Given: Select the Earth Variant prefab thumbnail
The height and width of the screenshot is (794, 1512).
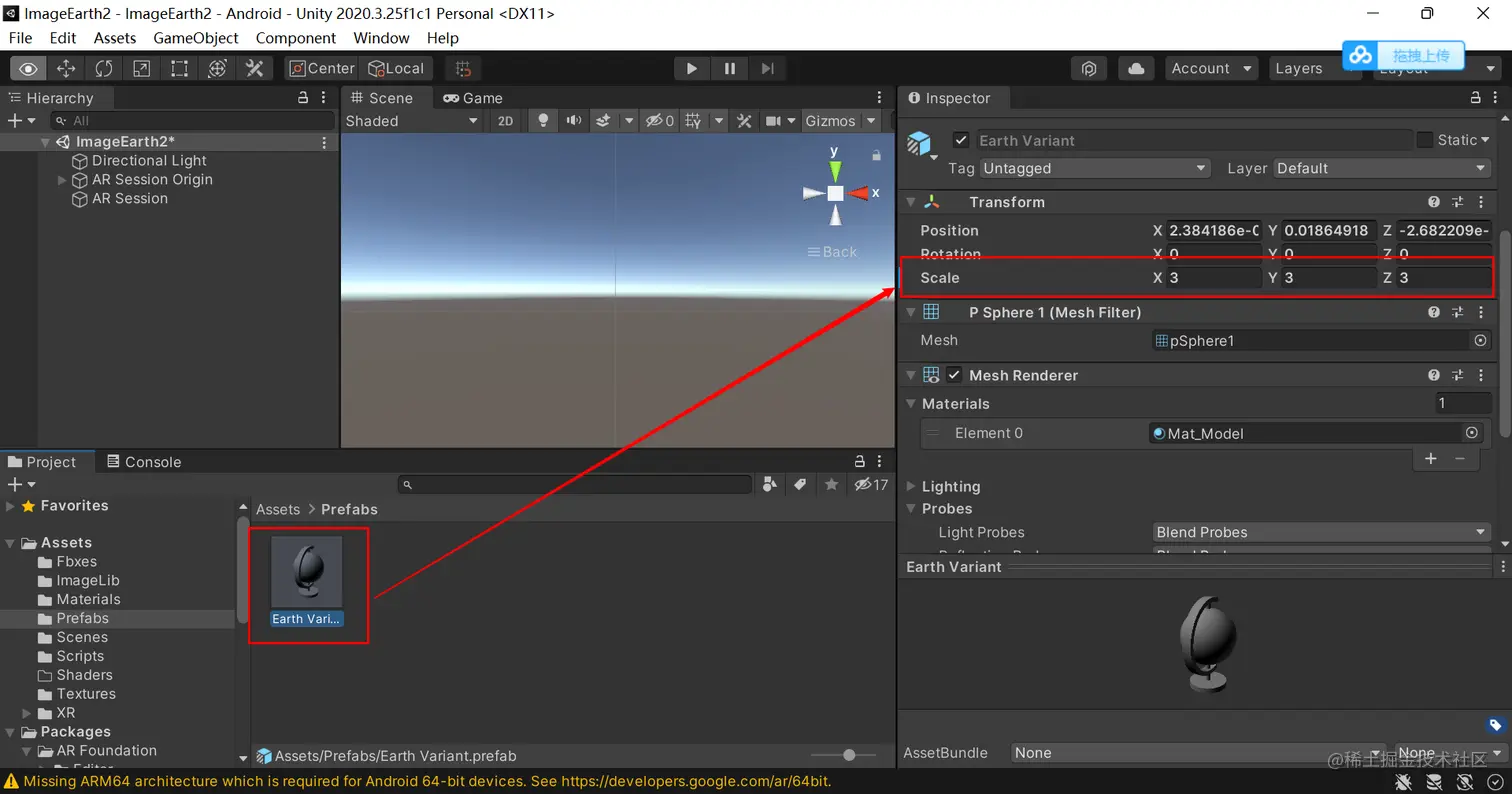Looking at the screenshot, I should [308, 571].
